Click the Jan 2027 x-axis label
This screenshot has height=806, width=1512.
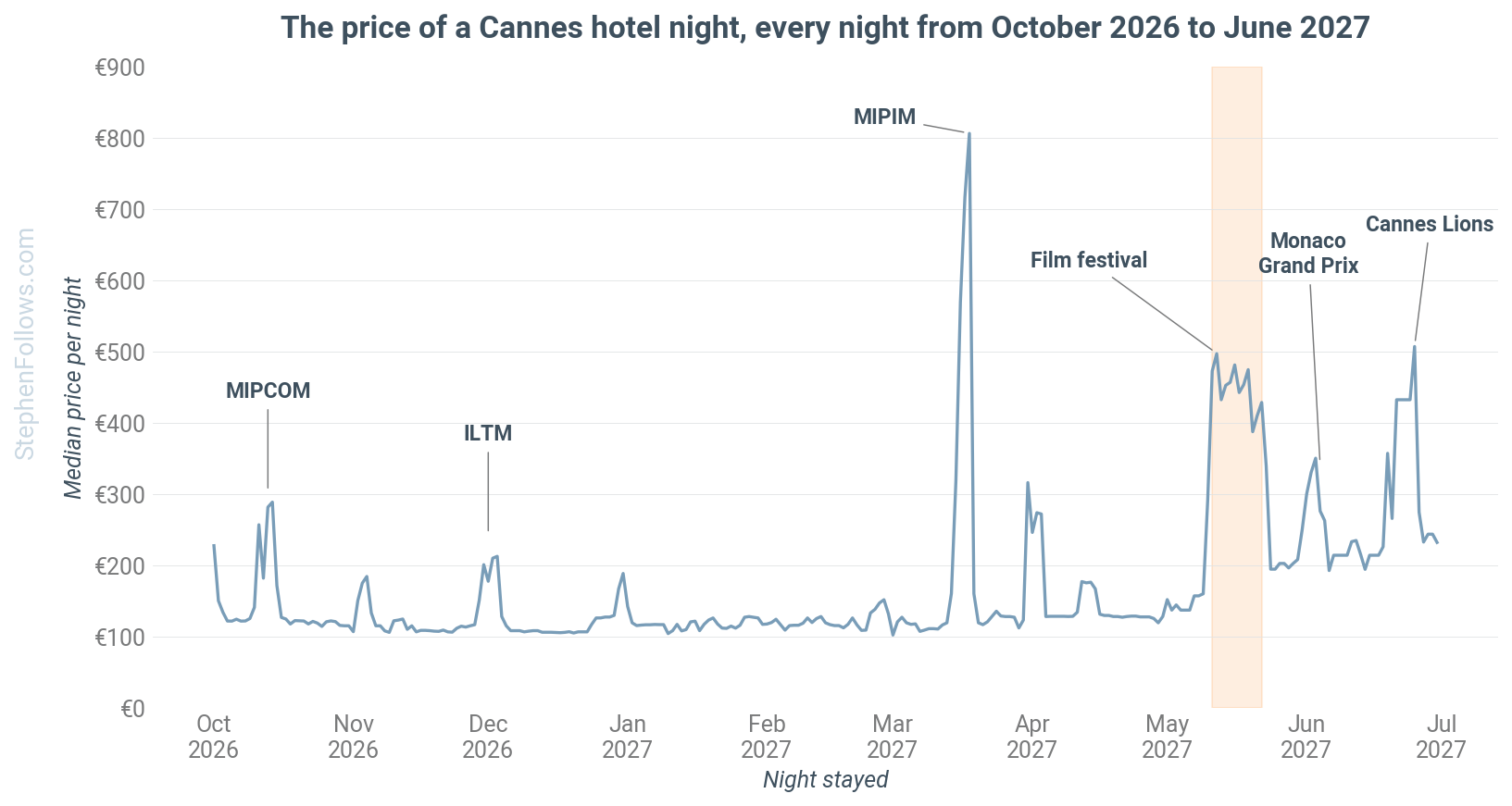[628, 737]
